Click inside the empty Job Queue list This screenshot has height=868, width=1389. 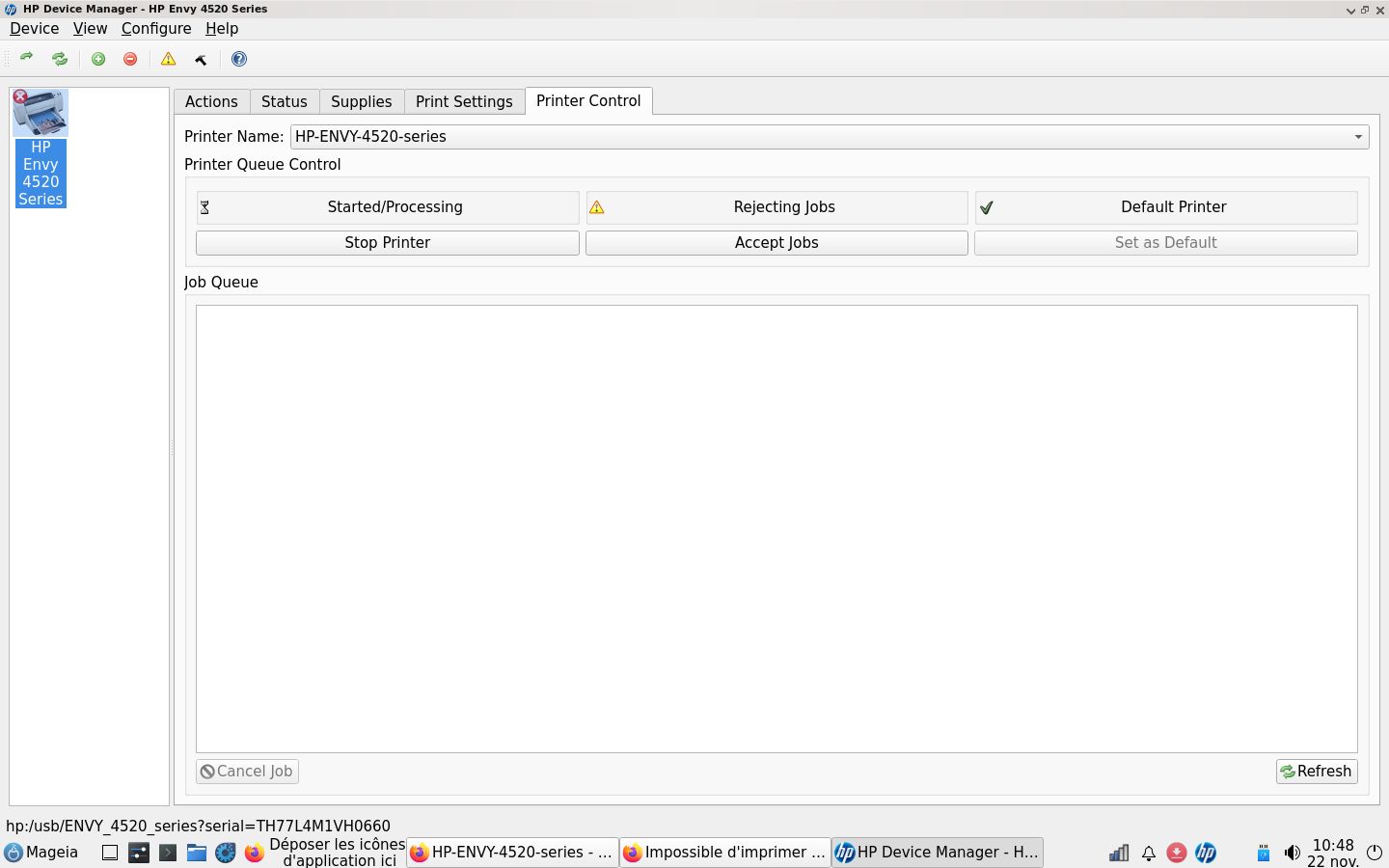click(776, 529)
